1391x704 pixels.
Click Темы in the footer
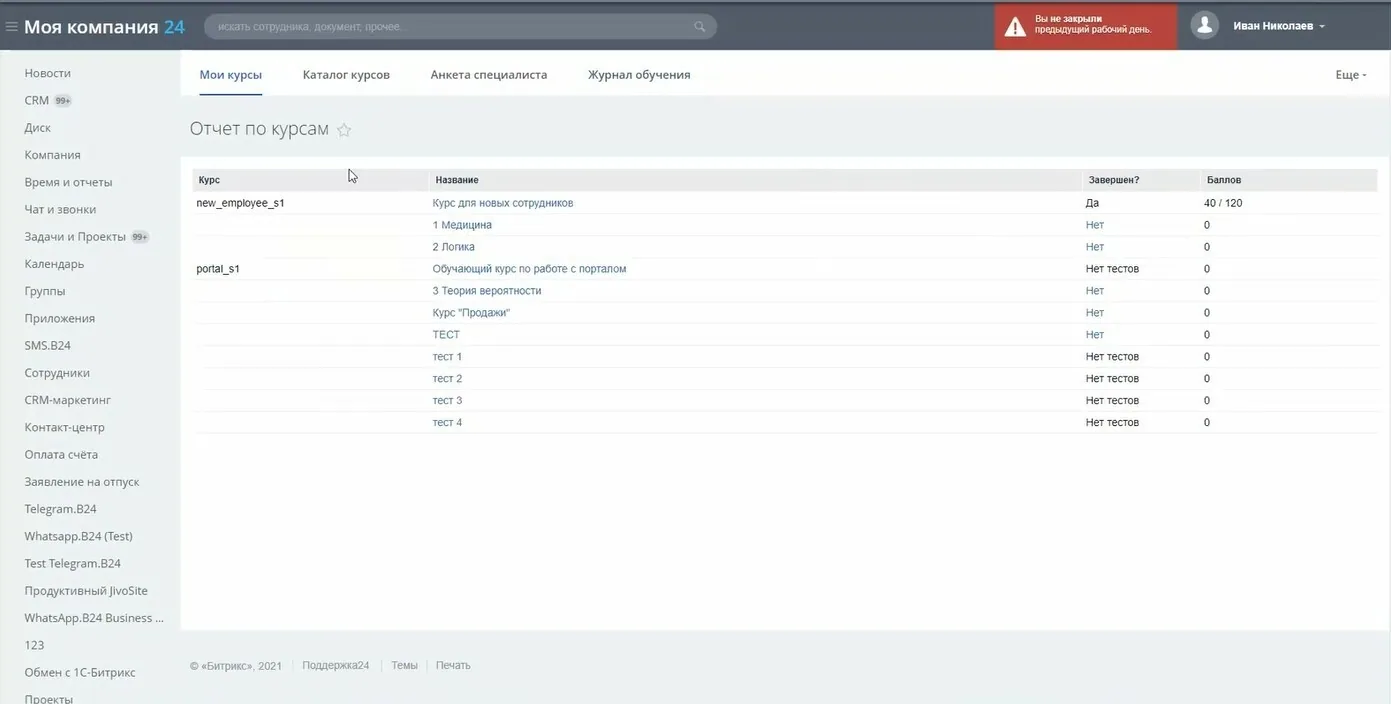point(404,666)
